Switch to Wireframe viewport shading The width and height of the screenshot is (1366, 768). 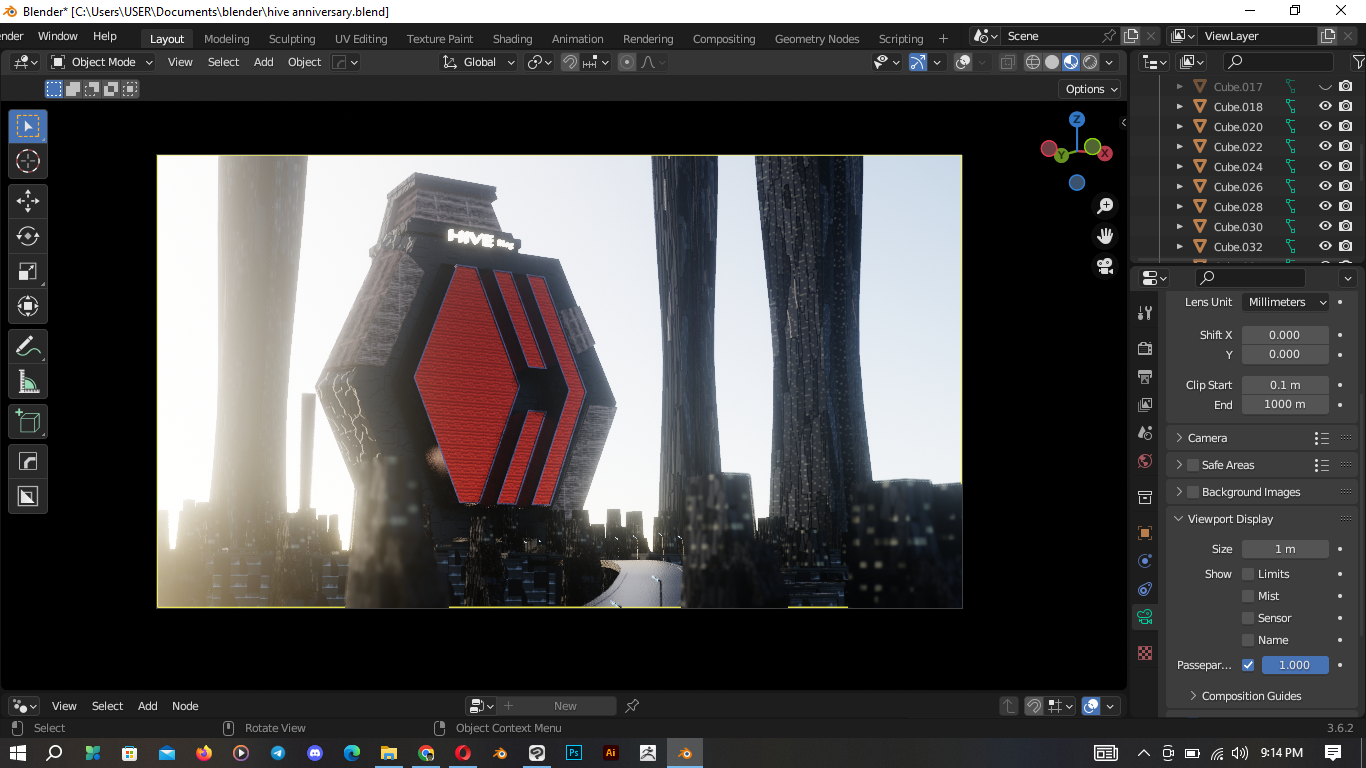[1033, 62]
